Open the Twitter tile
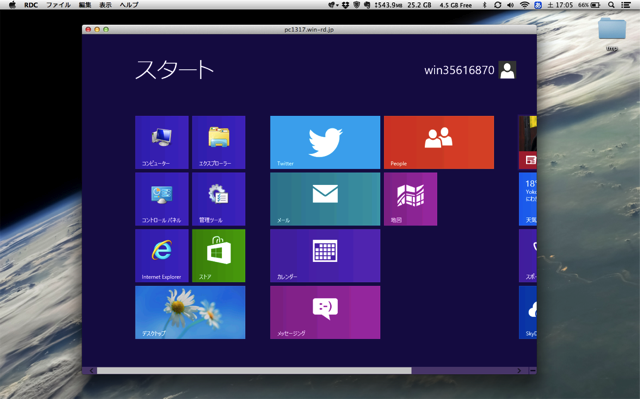 (325, 142)
